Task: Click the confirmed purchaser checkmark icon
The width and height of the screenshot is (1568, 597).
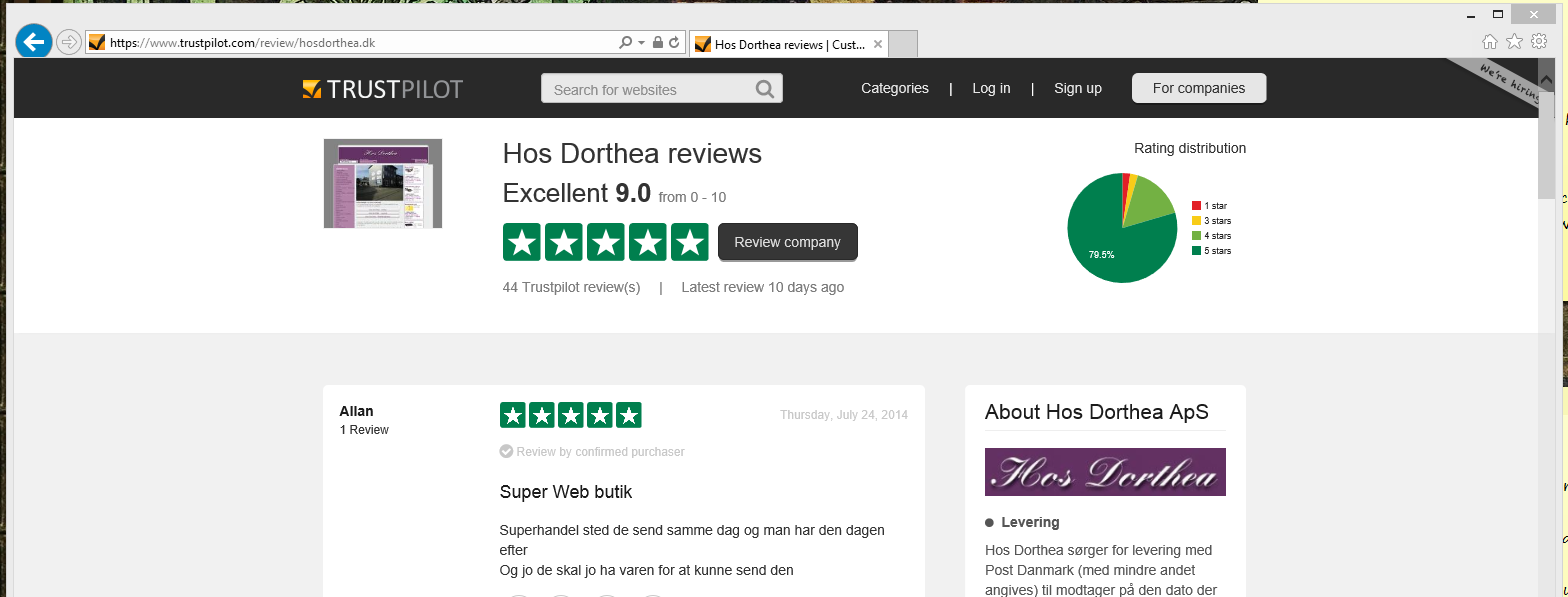Action: point(506,451)
